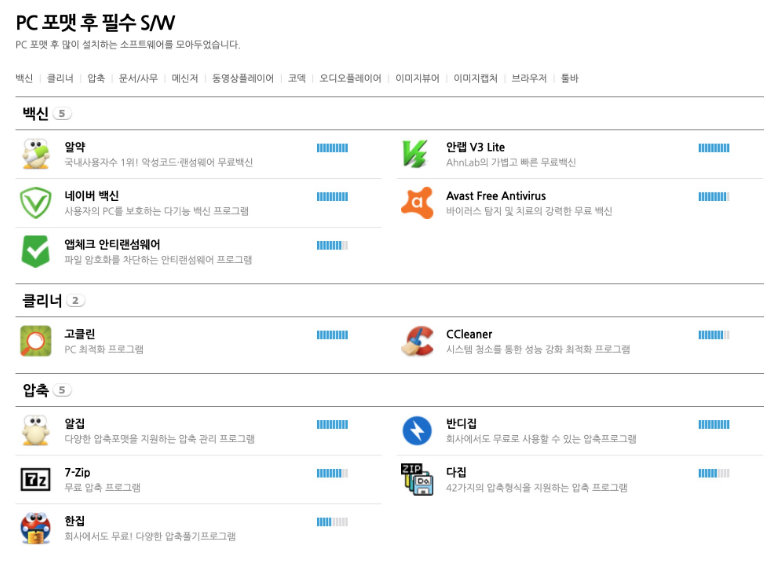Click description '무료 압축 프로그램'
This screenshot has height=563, width=775.
point(103,488)
